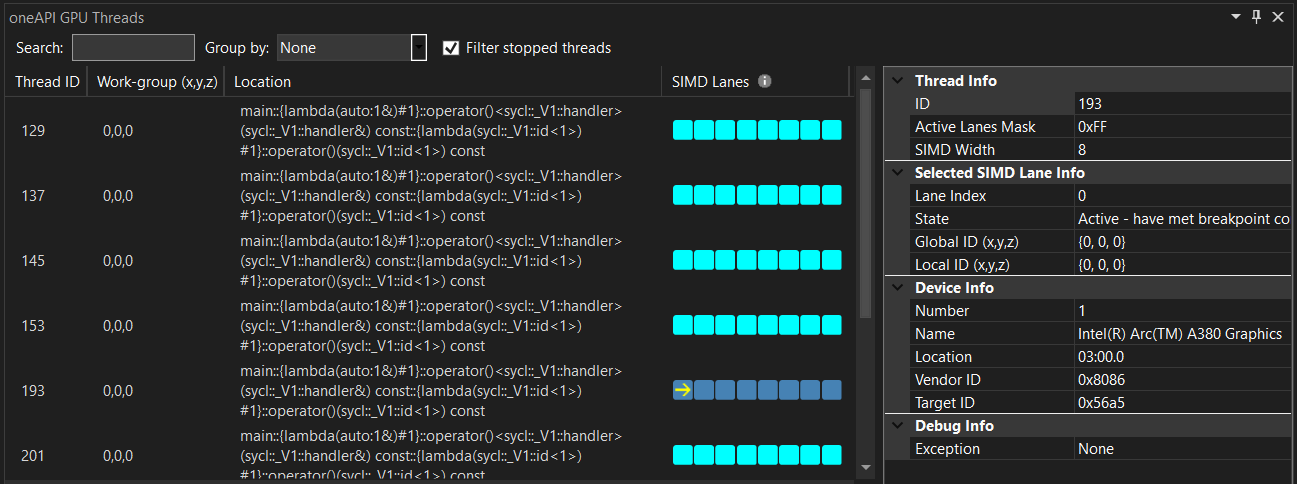Collapse the Debug Info section
The width and height of the screenshot is (1297, 484).
coord(897,426)
